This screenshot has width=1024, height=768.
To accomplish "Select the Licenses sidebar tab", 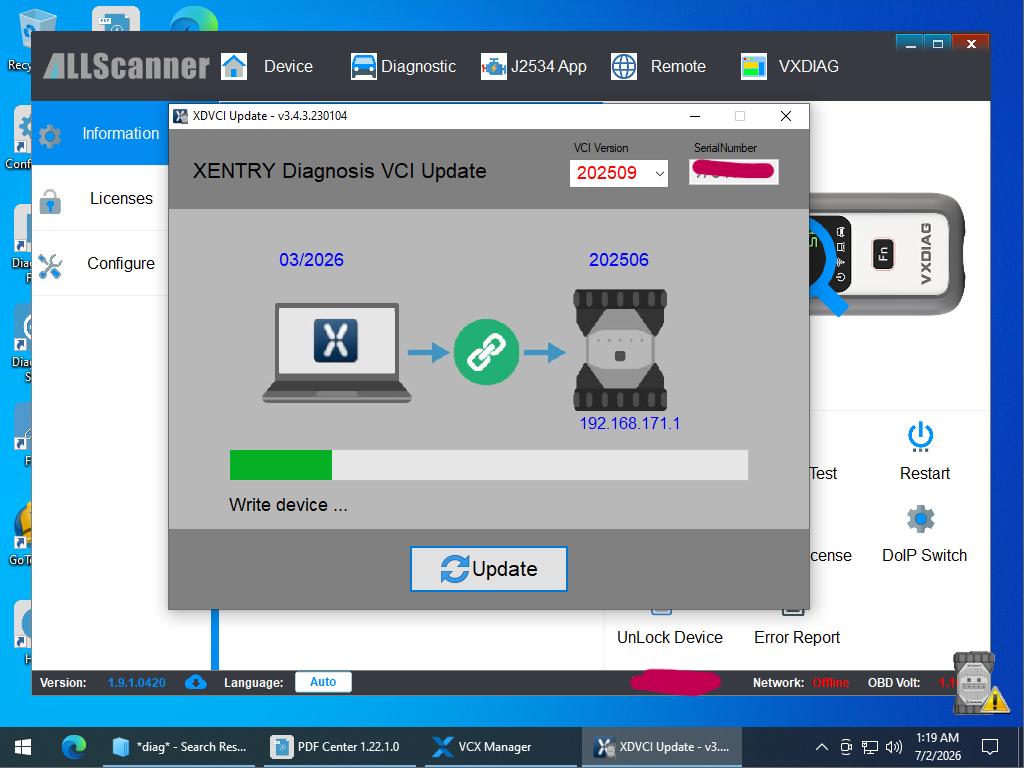I will tap(100, 199).
